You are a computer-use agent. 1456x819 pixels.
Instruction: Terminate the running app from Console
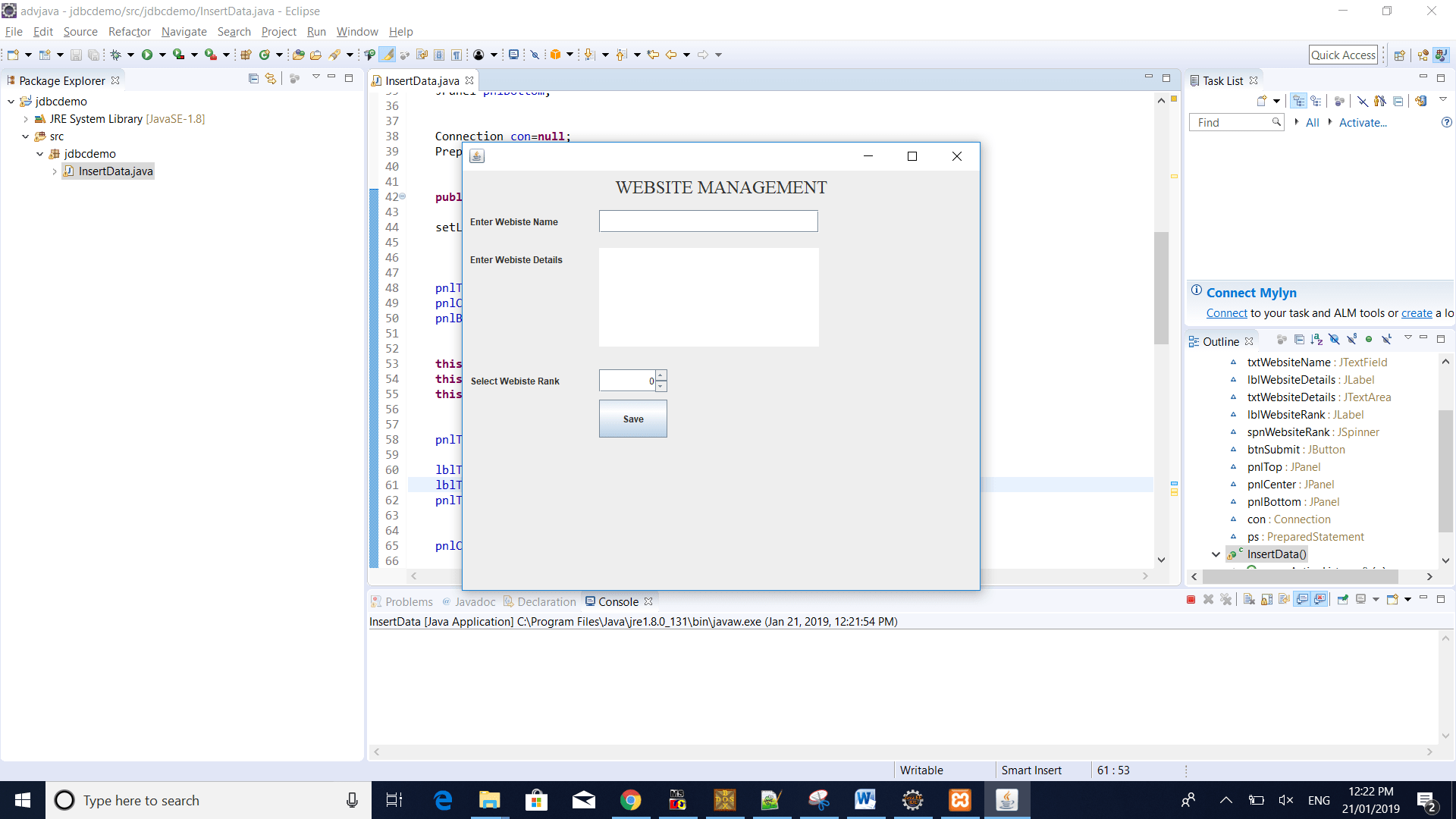tap(1191, 600)
